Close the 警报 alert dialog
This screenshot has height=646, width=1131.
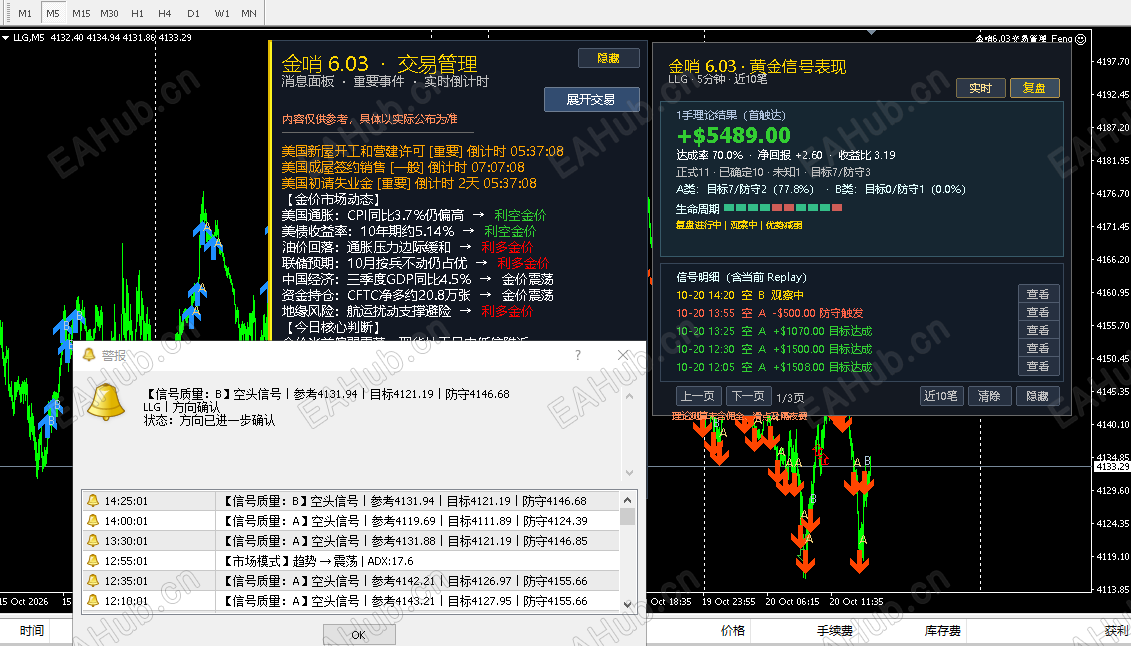click(624, 355)
